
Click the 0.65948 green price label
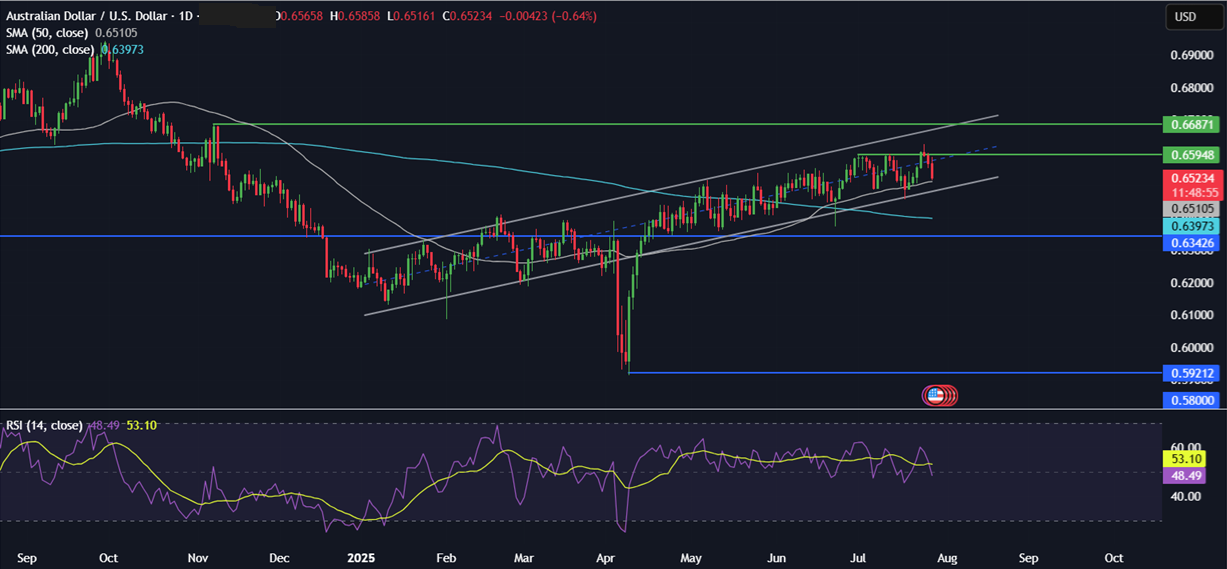(x=1191, y=155)
